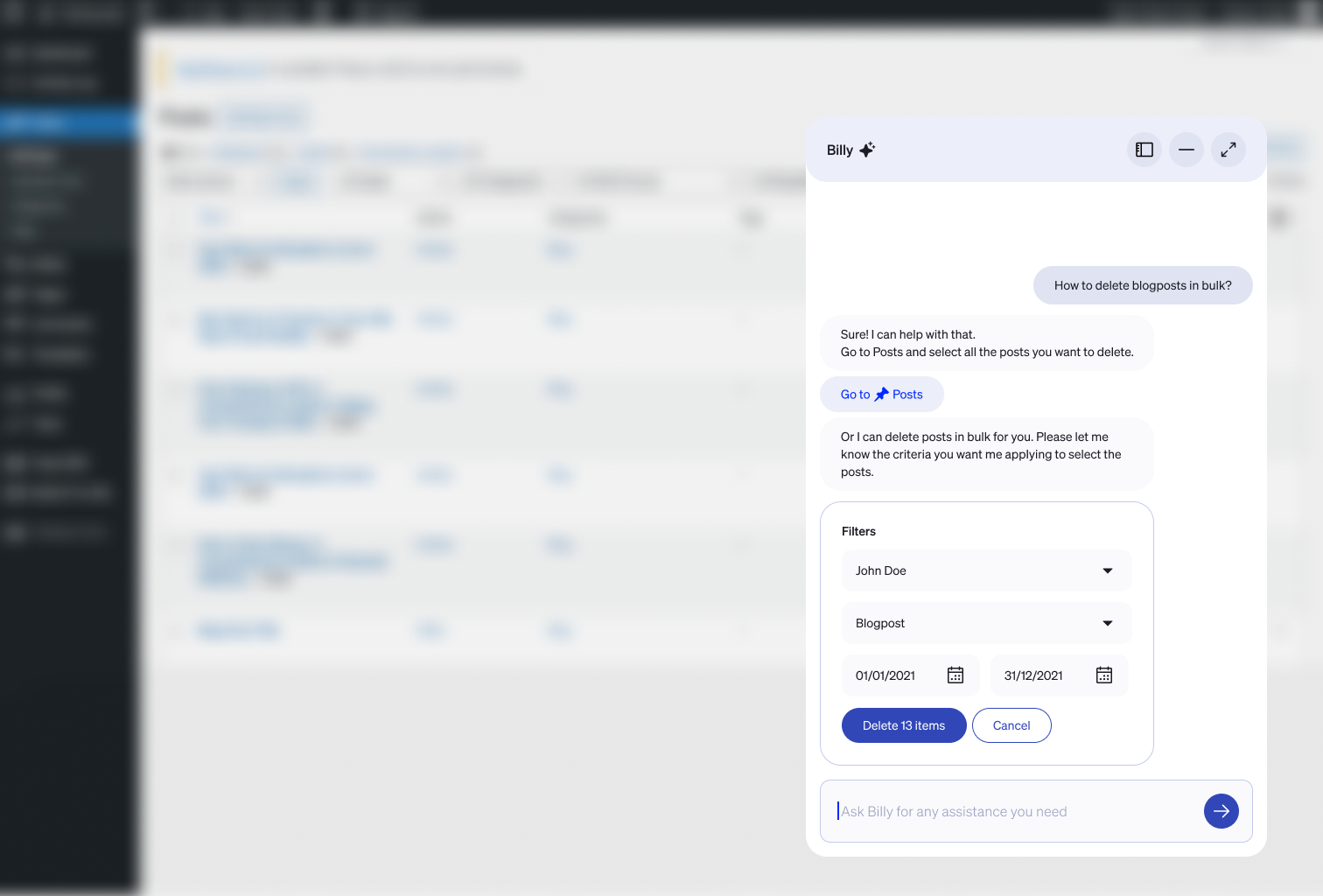Focus the Ask Billy message input

1015,811
